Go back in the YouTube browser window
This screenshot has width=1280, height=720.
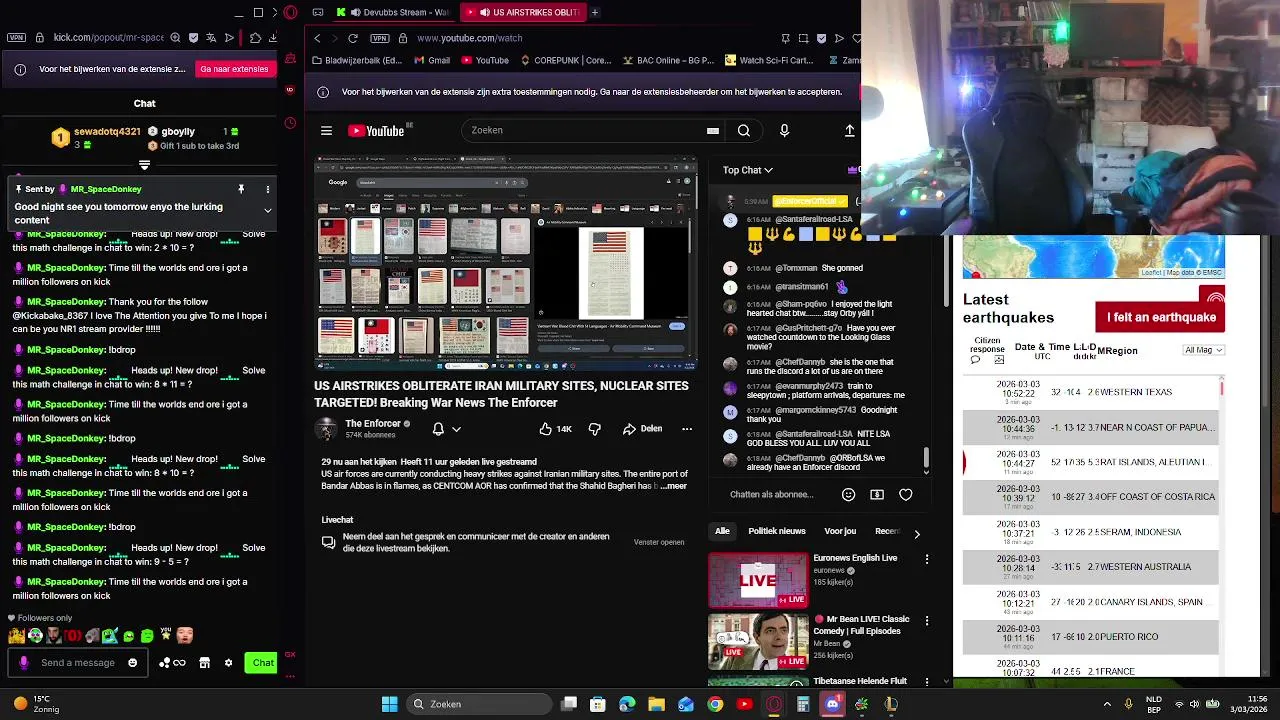317,38
